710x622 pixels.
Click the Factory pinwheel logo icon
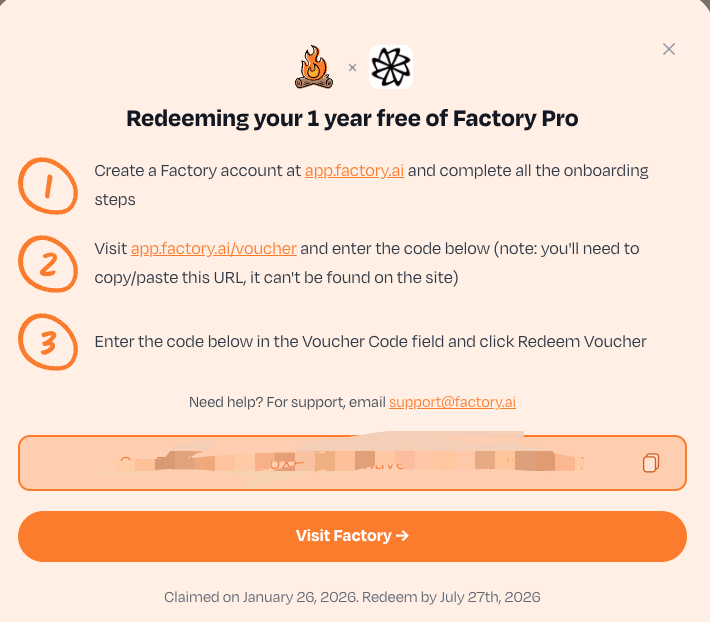390,67
